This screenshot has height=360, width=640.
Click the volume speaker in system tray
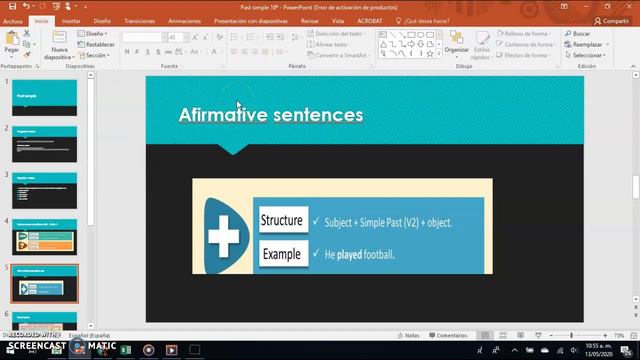[574, 350]
